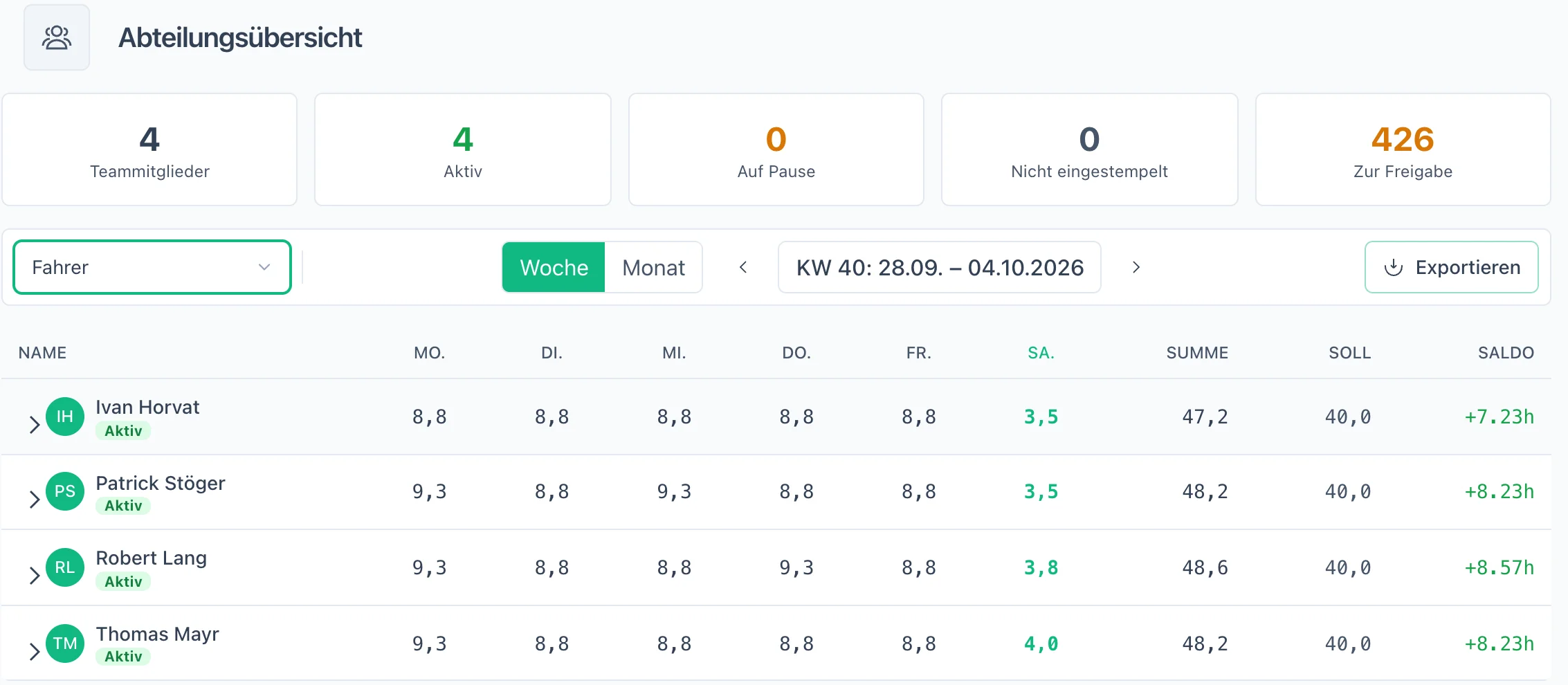
Task: Click the team overview people icon
Action: [x=57, y=37]
